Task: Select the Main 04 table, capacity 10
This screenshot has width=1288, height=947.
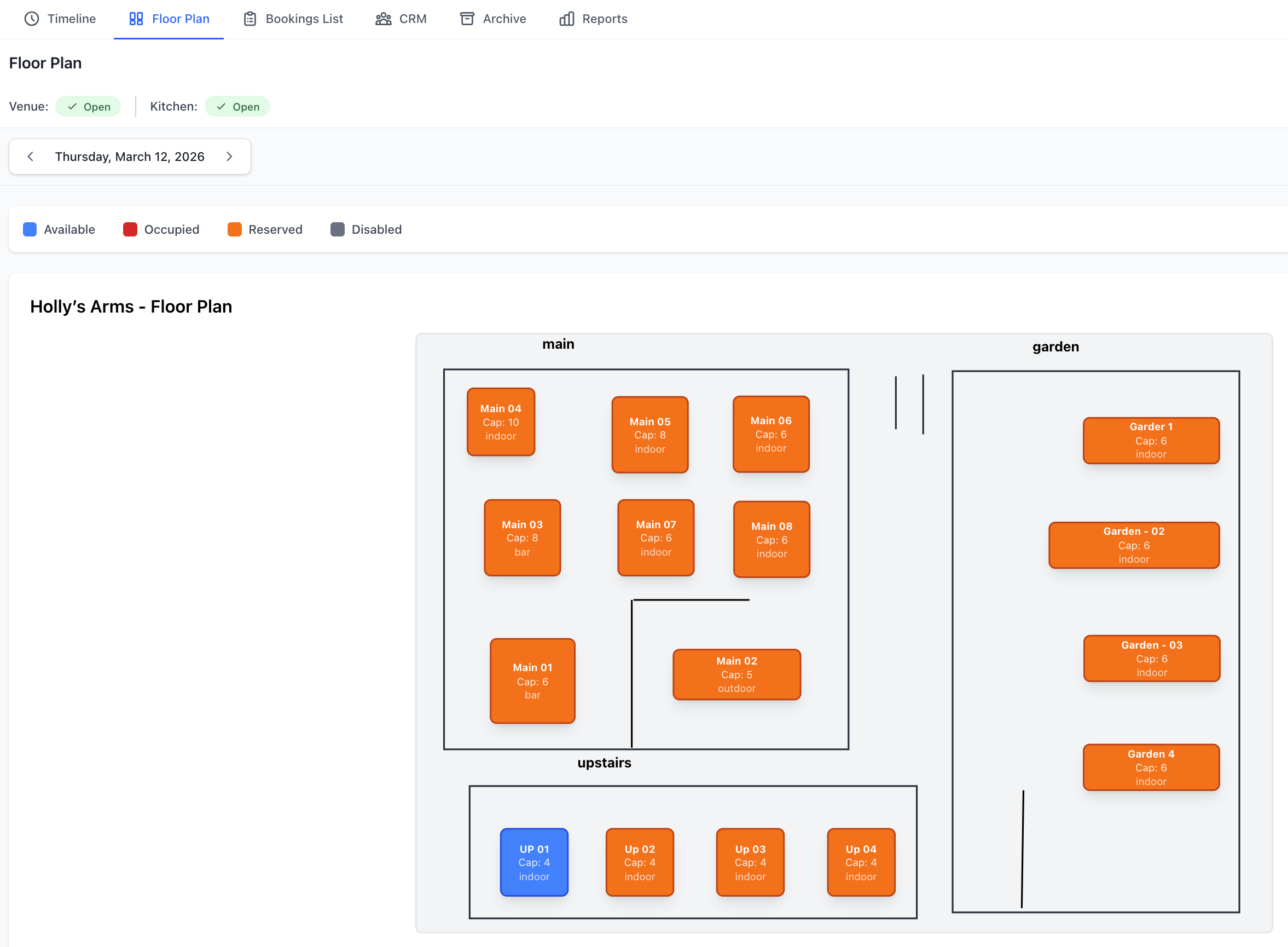Action: point(501,422)
